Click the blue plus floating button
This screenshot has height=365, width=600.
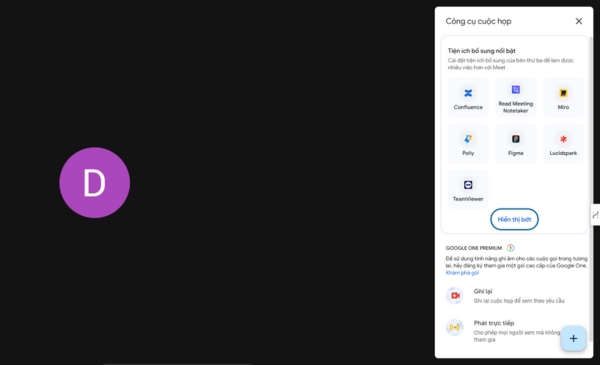click(573, 338)
